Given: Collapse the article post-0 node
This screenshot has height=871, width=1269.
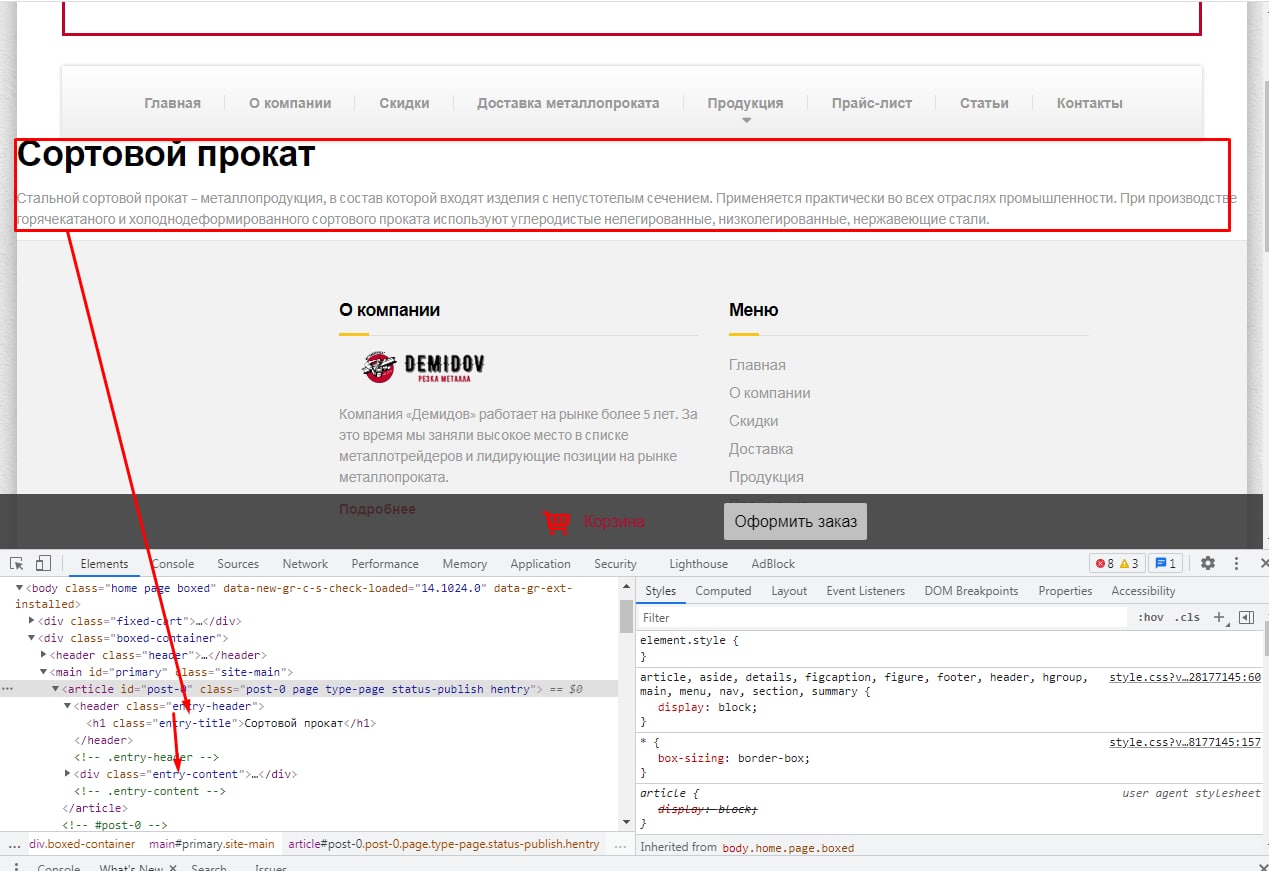Looking at the screenshot, I should [x=56, y=689].
